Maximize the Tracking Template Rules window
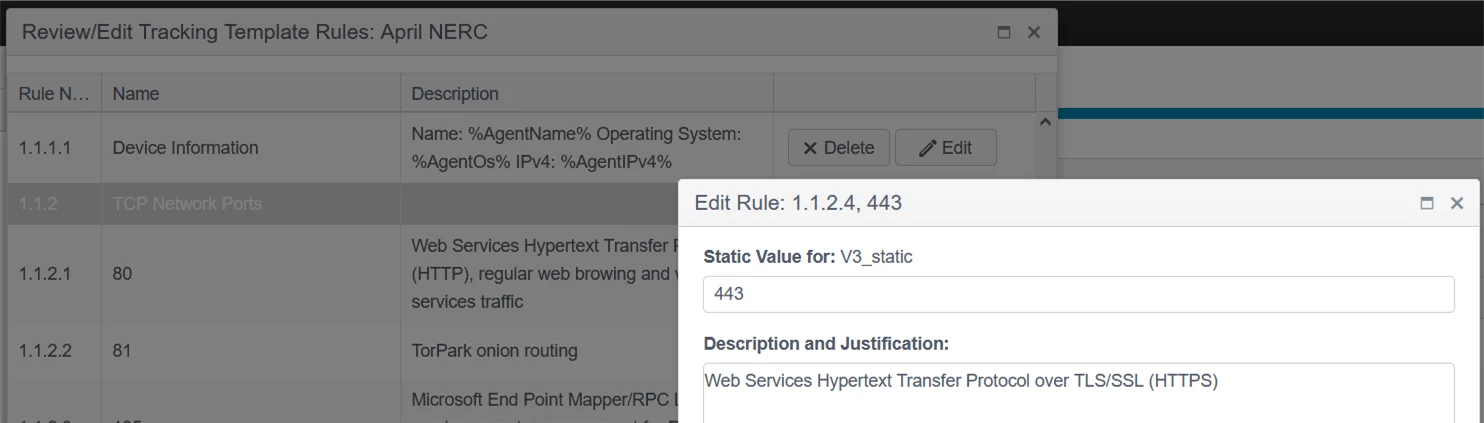 [1004, 32]
